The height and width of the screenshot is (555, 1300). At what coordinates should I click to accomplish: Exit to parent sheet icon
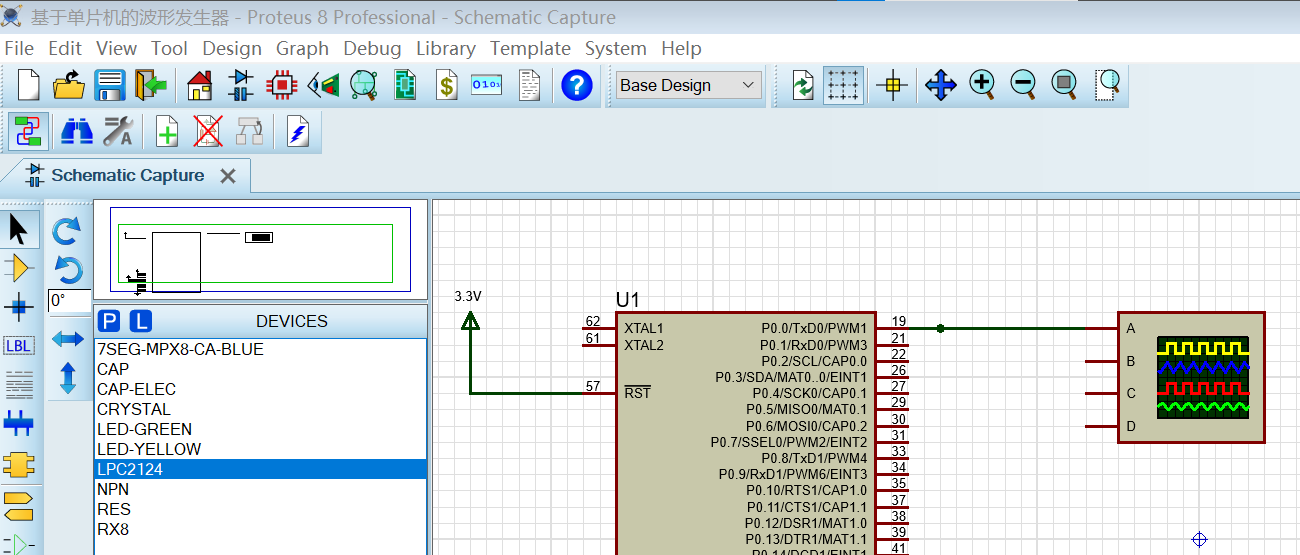249,131
